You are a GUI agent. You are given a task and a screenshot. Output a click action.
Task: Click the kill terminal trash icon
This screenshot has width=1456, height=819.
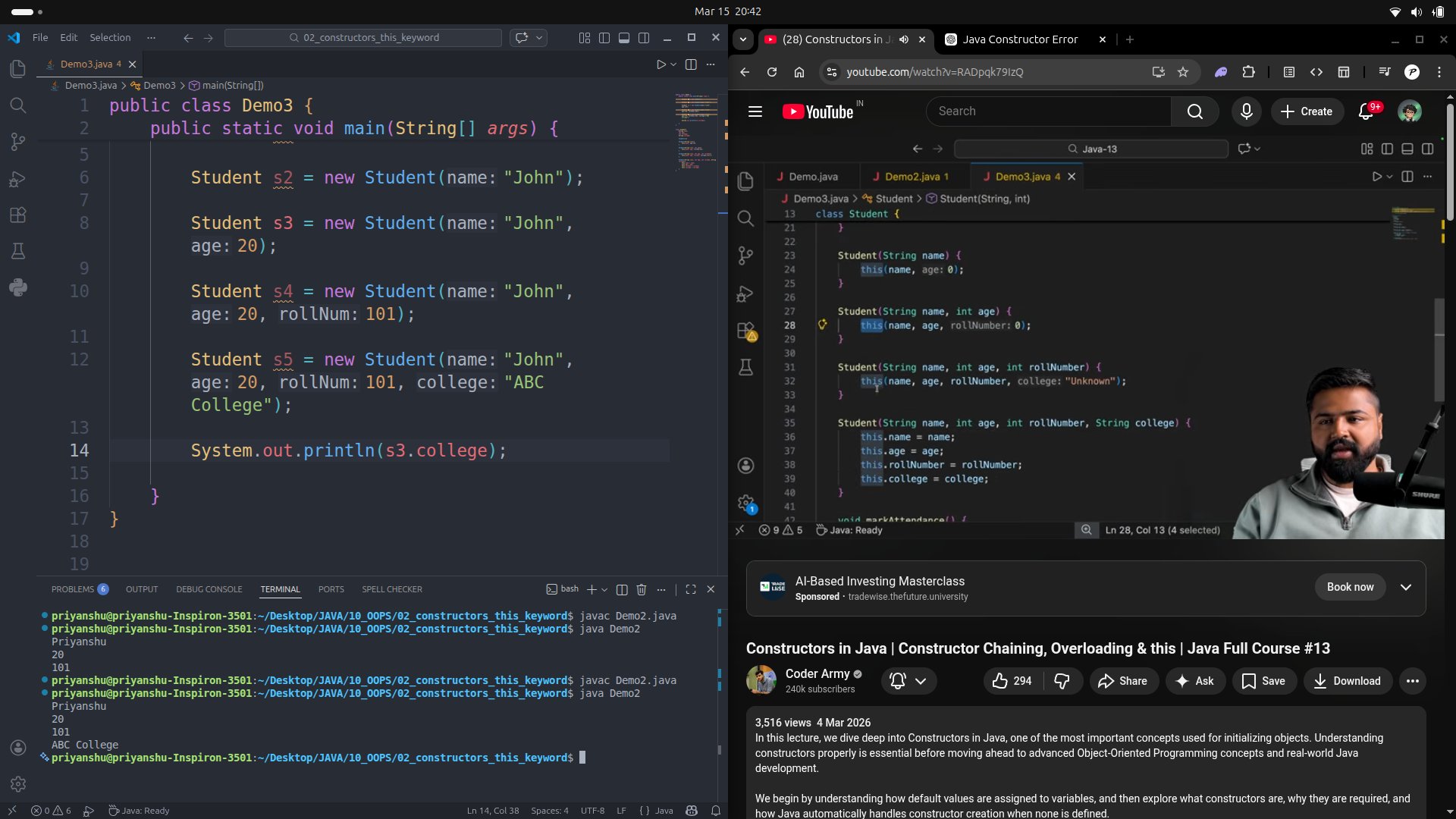tap(641, 589)
